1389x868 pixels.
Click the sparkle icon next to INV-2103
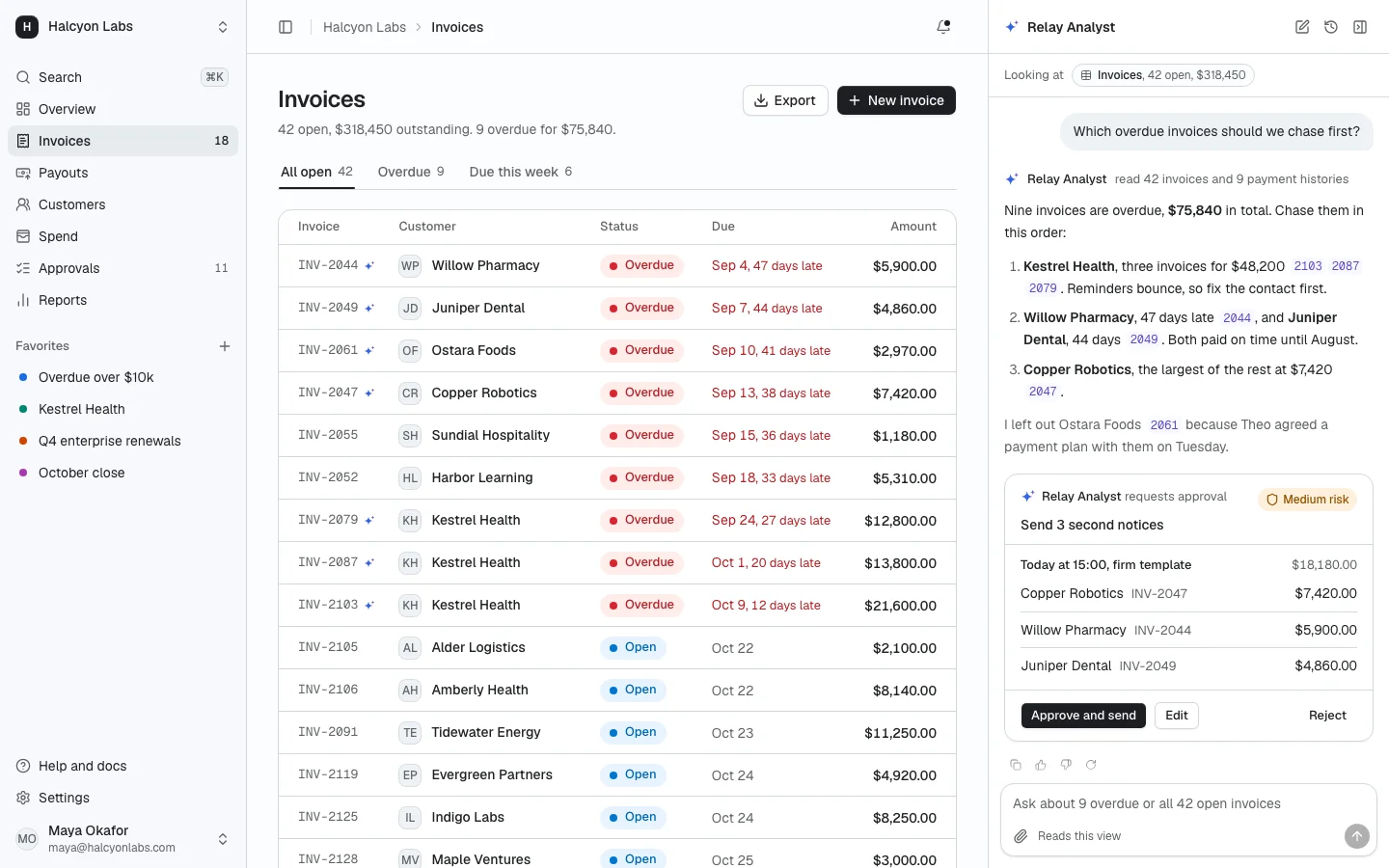pos(369,605)
